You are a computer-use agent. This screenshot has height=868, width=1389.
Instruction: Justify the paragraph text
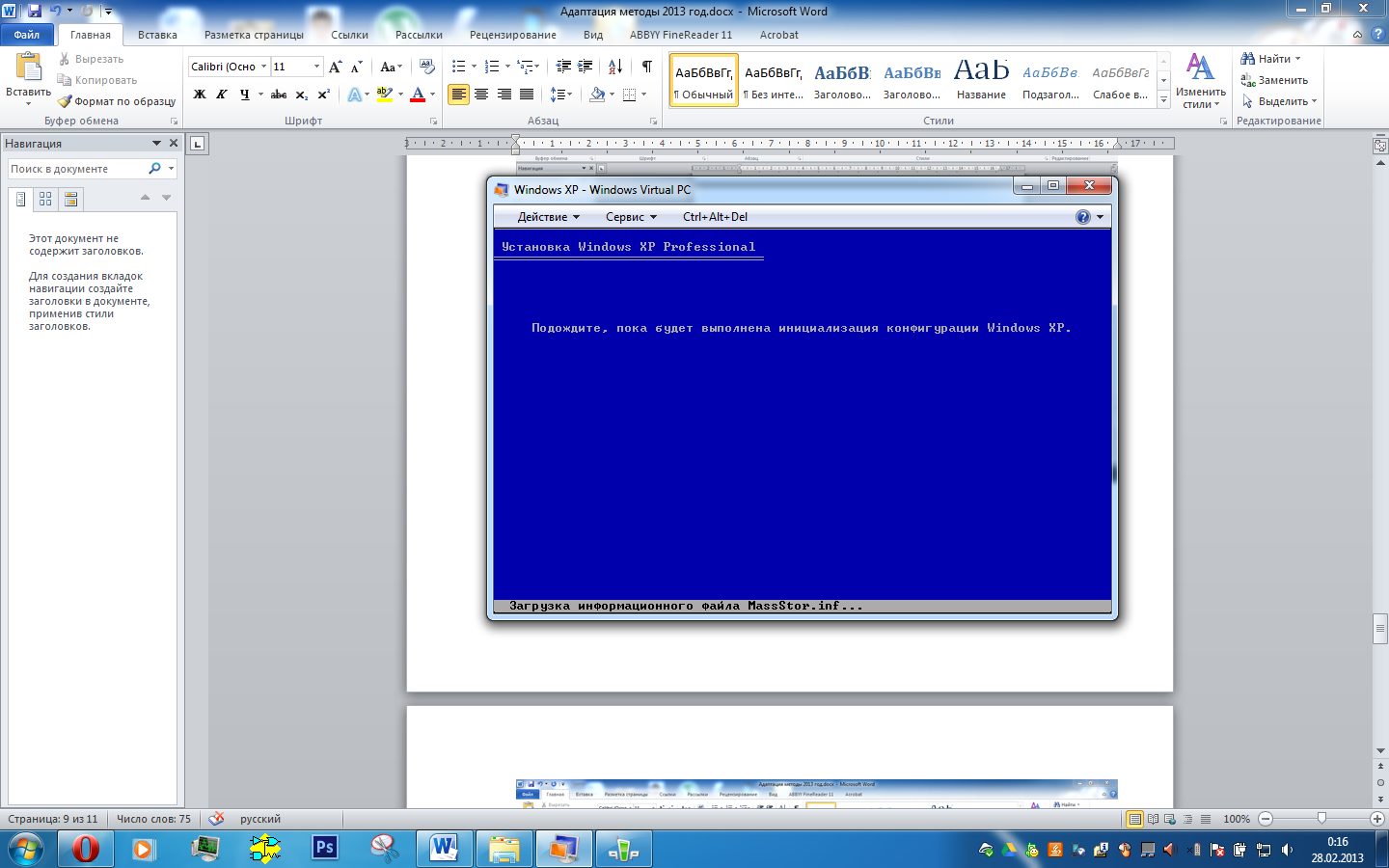tap(527, 95)
